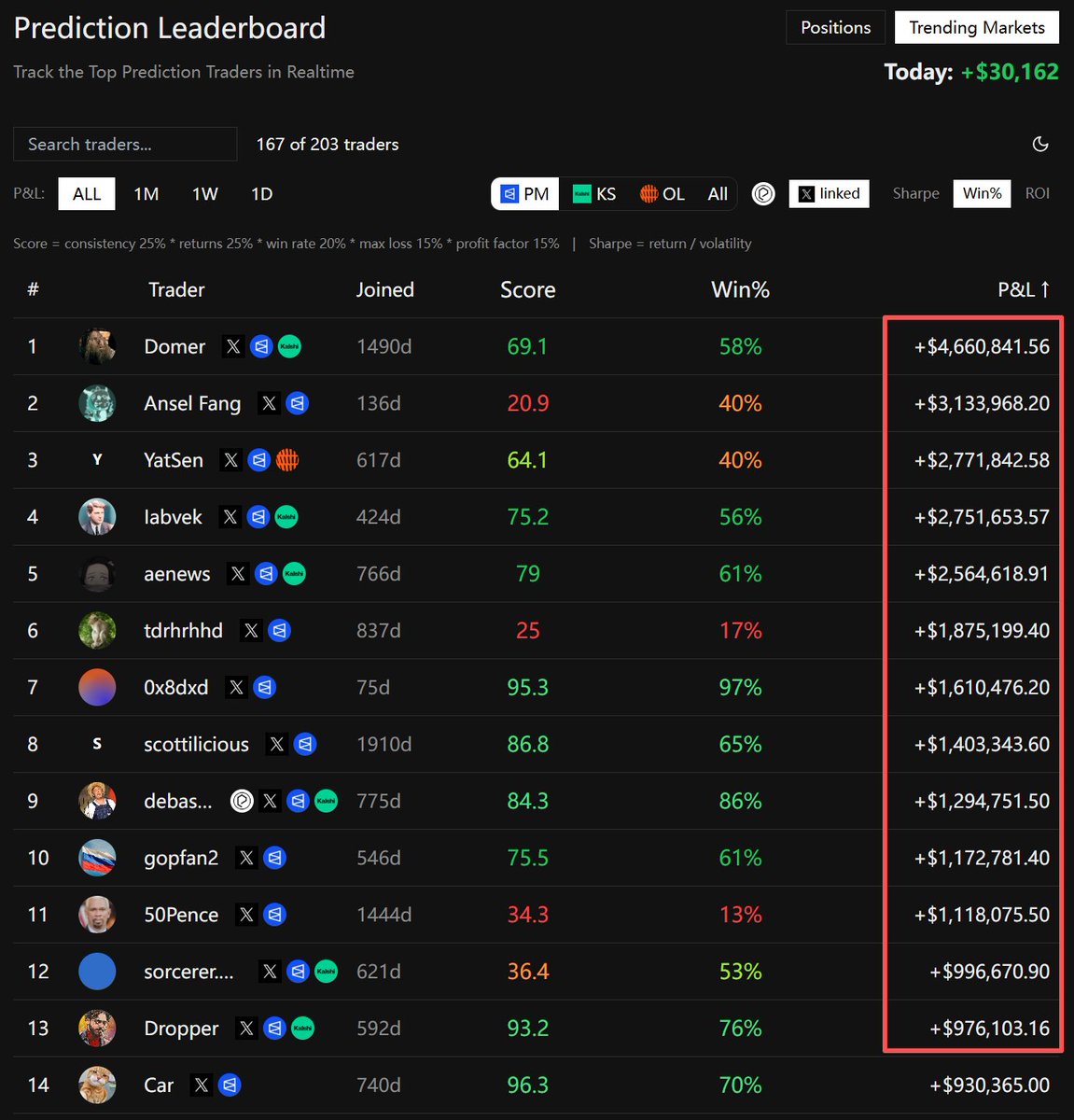The height and width of the screenshot is (1120, 1074).
Task: Toggle the X linked filter
Action: coord(830,194)
